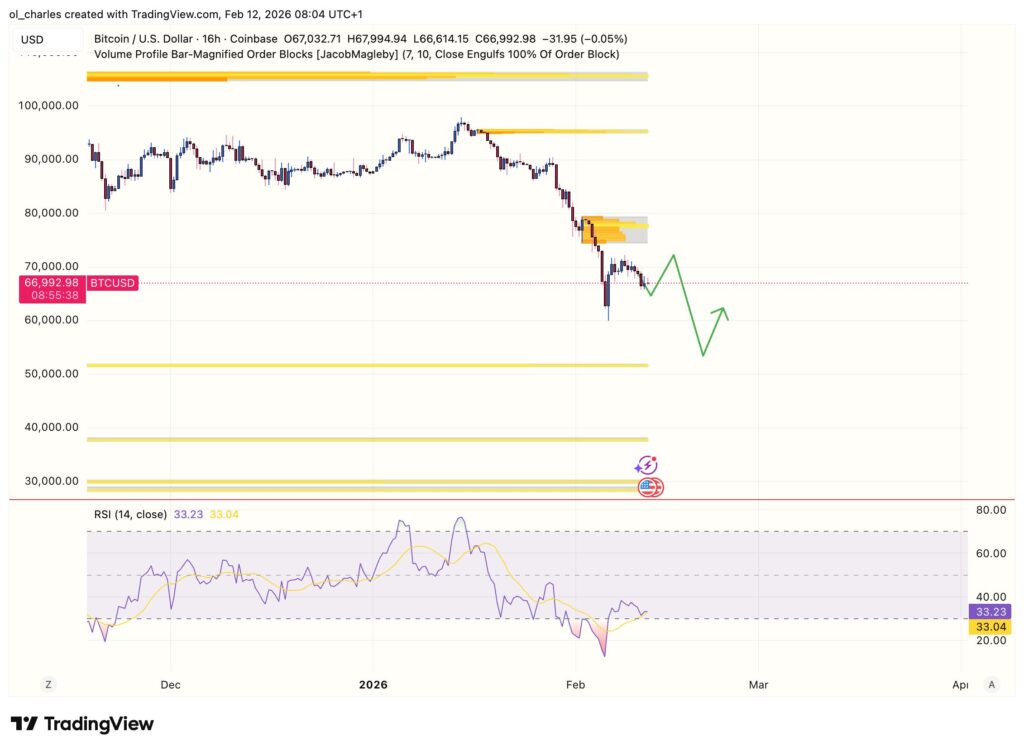Click the A control on the time axis

(x=991, y=684)
